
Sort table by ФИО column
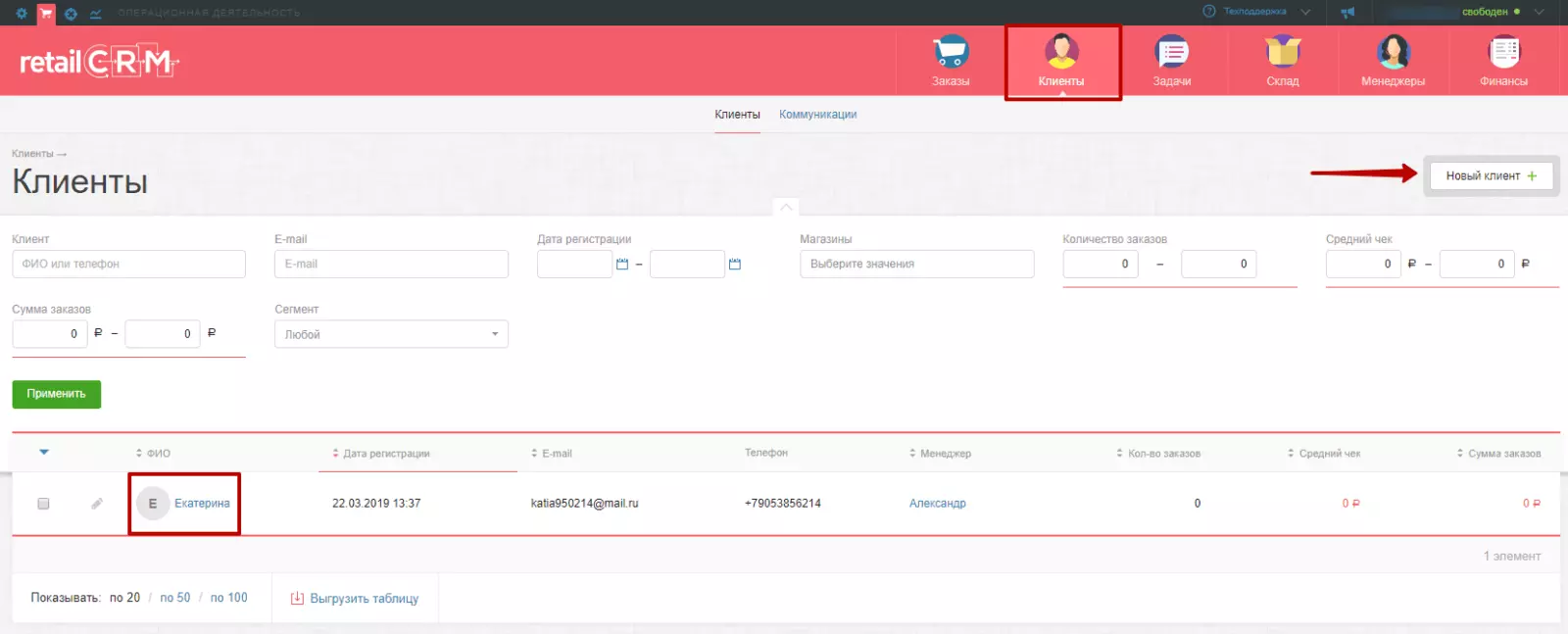[153, 454]
